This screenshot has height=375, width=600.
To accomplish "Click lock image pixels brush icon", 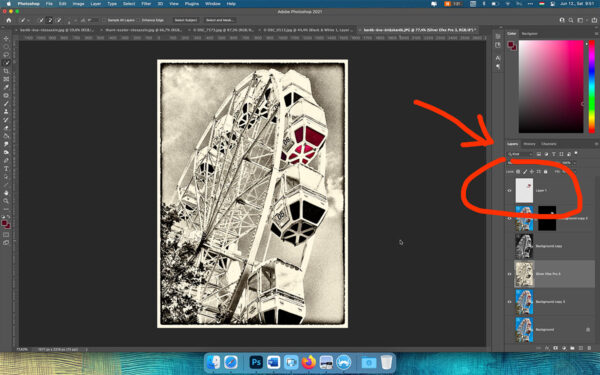I will pos(525,172).
